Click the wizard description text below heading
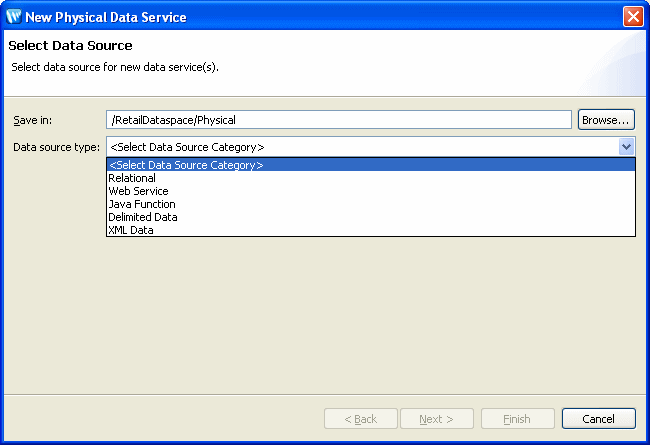The width and height of the screenshot is (650, 445). (114, 67)
